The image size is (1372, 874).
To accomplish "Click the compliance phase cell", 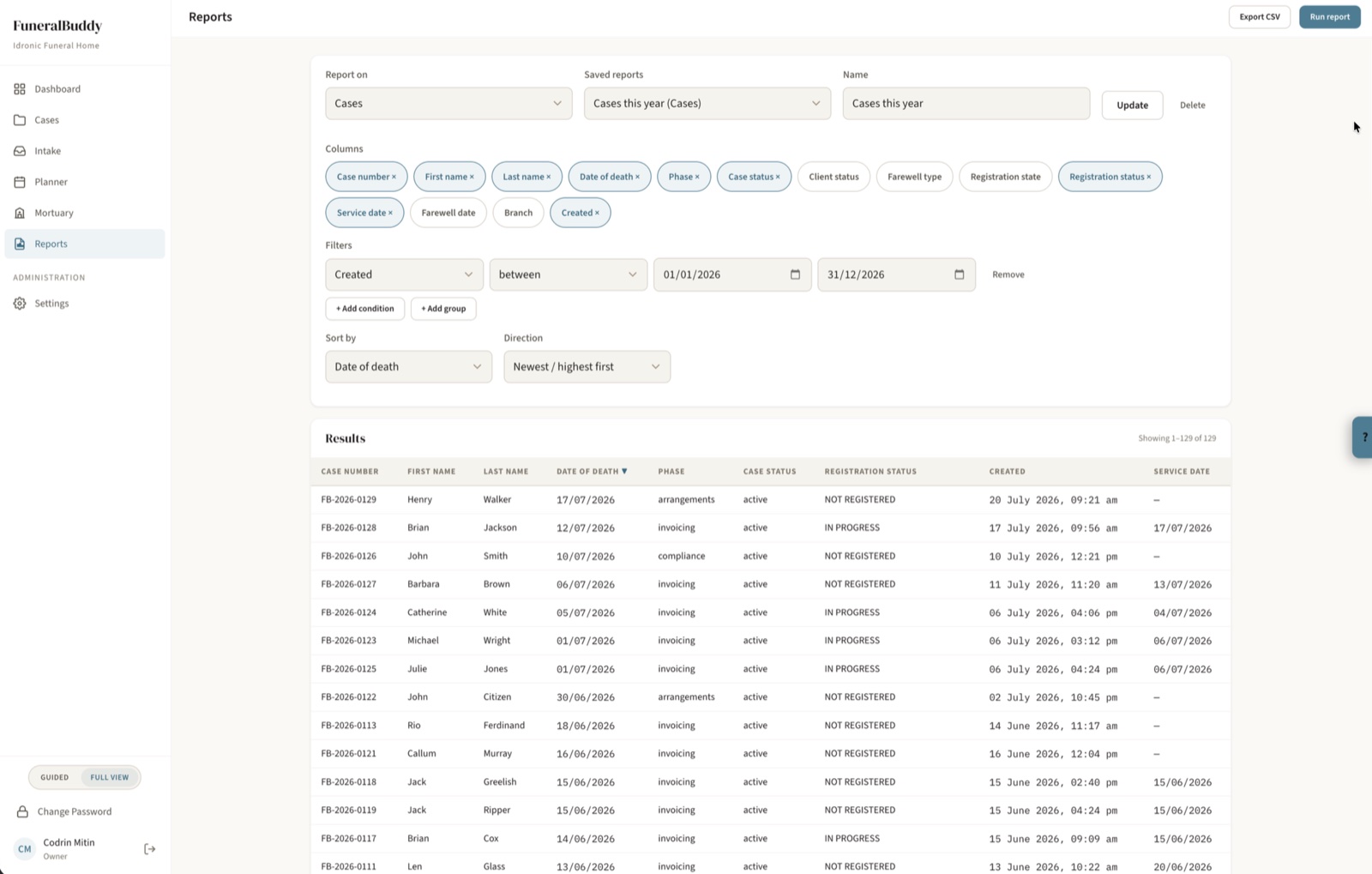I will 682,556.
